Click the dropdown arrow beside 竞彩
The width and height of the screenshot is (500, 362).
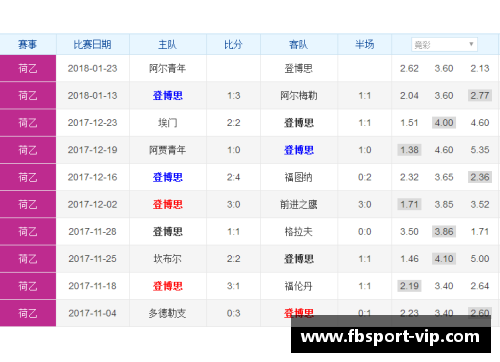471,44
